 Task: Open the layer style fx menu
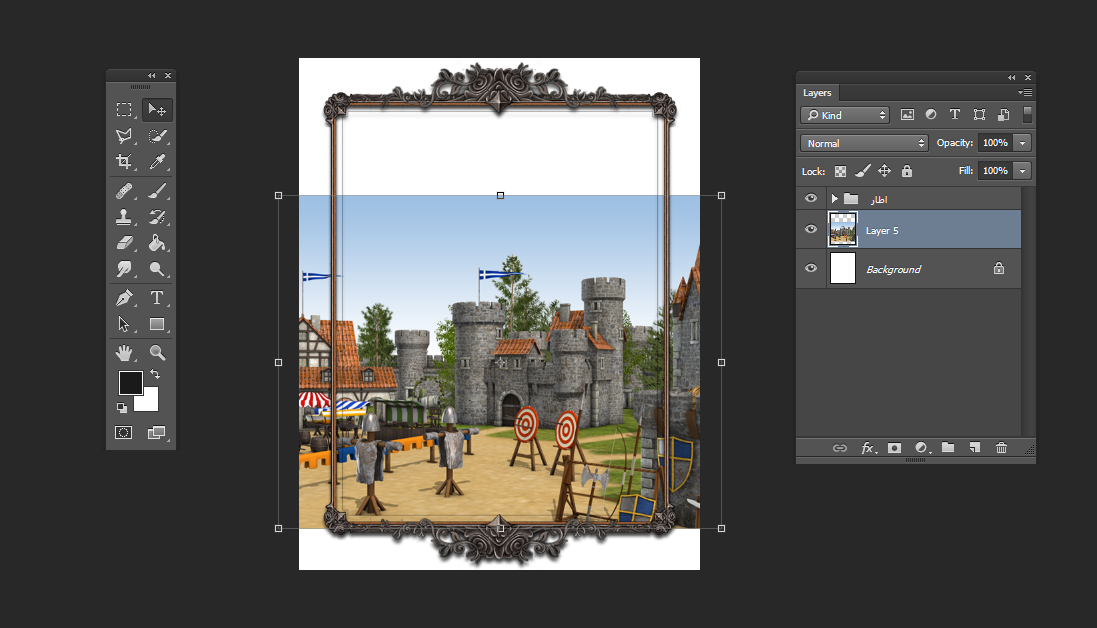pyautogui.click(x=868, y=448)
